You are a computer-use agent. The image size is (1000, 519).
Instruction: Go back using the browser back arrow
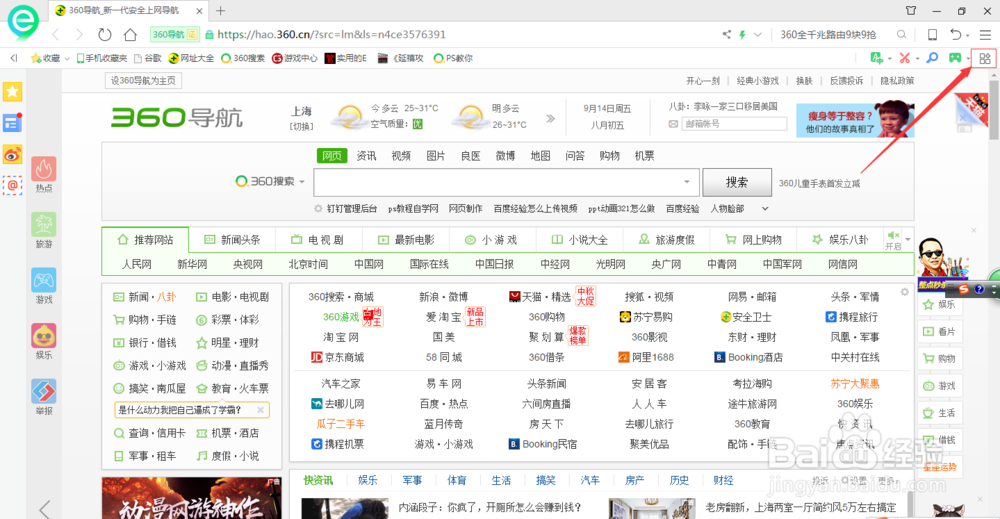coord(55,34)
